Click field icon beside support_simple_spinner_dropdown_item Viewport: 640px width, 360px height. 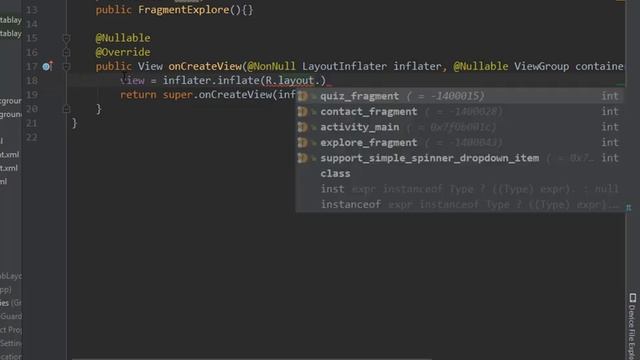tap(302, 158)
